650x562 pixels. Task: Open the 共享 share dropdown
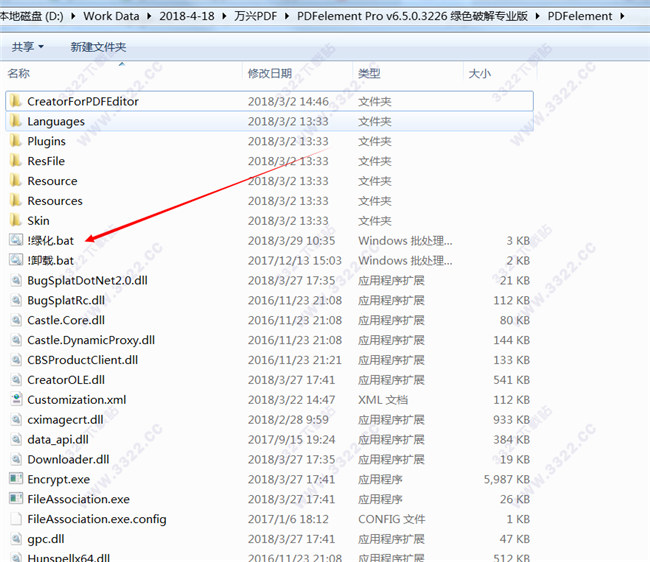coord(28,47)
